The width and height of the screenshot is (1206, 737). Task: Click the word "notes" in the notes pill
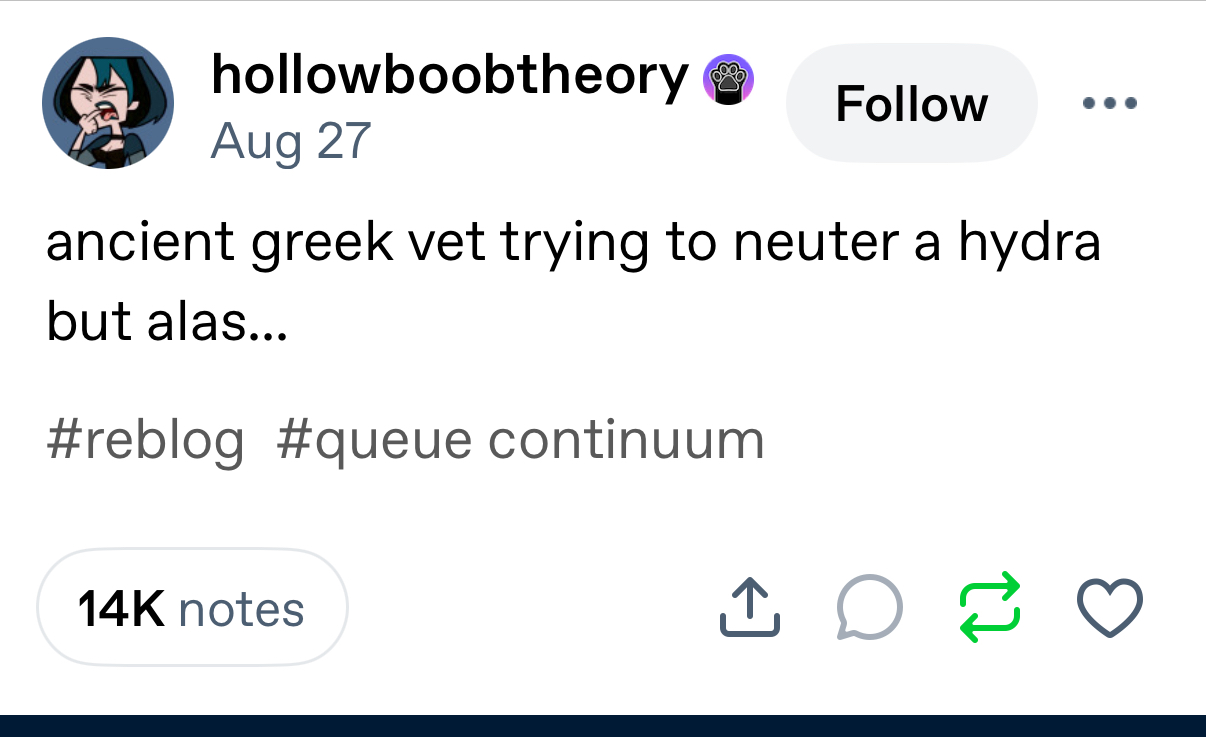(241, 609)
